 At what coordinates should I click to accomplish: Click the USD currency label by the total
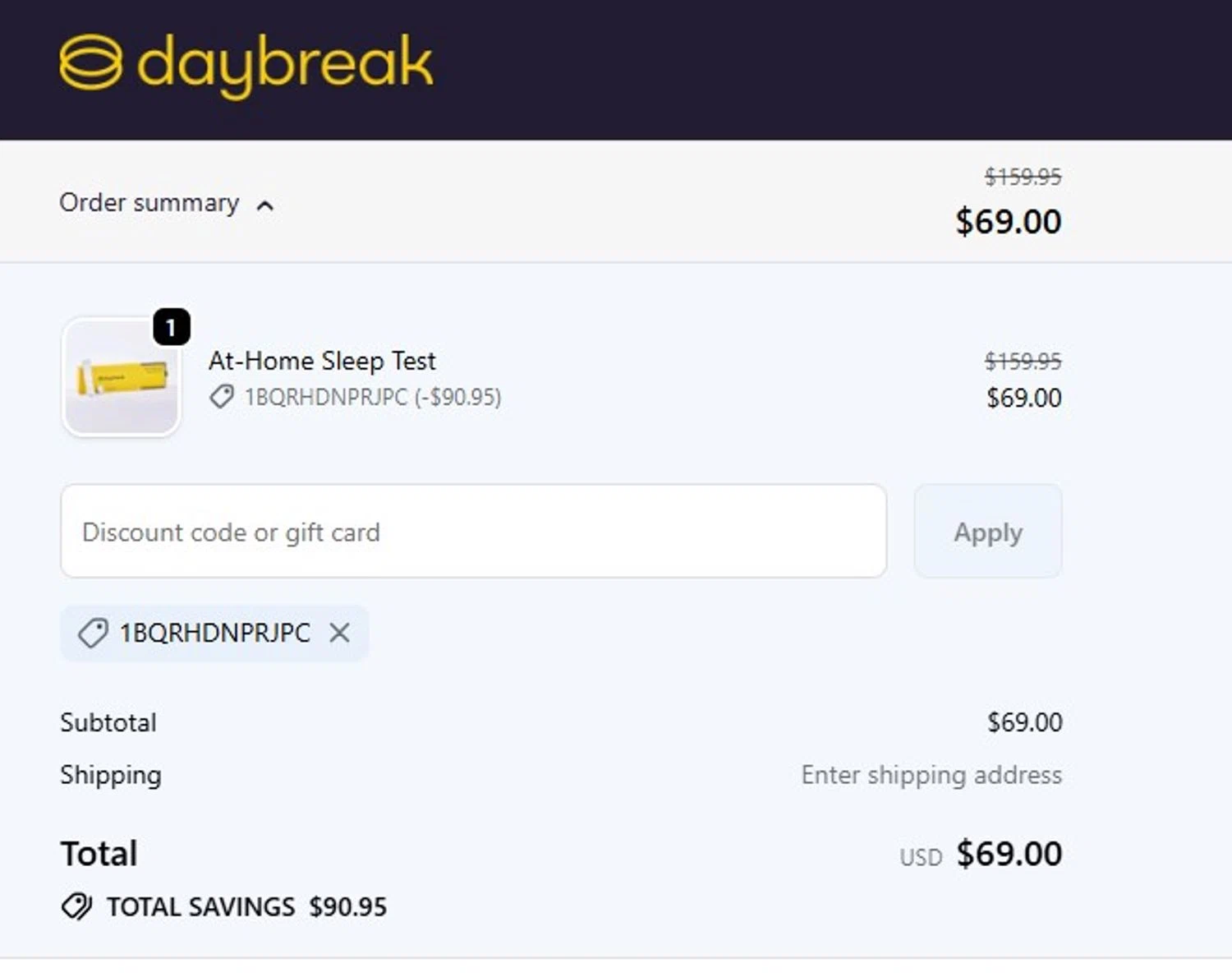(920, 857)
